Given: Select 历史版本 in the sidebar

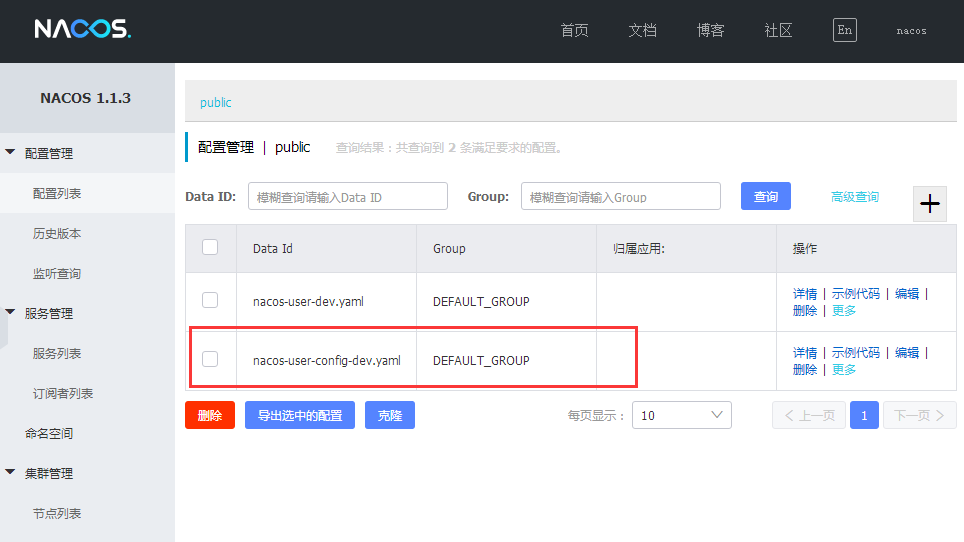Looking at the screenshot, I should [x=57, y=234].
